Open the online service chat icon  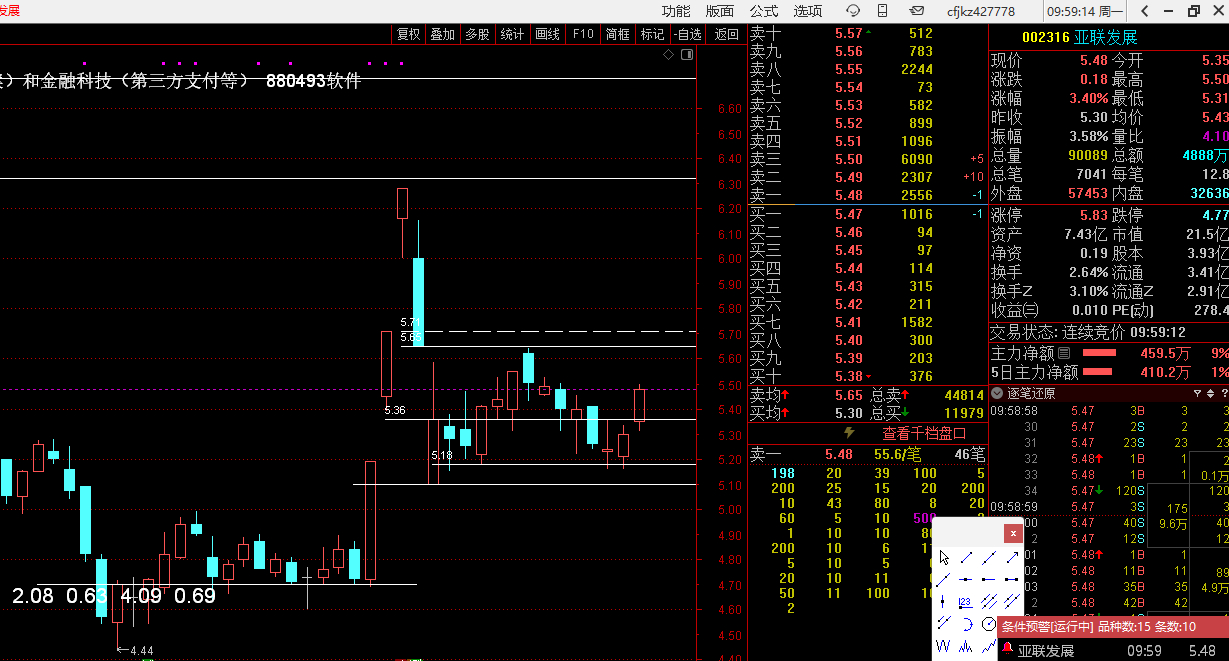click(x=853, y=11)
